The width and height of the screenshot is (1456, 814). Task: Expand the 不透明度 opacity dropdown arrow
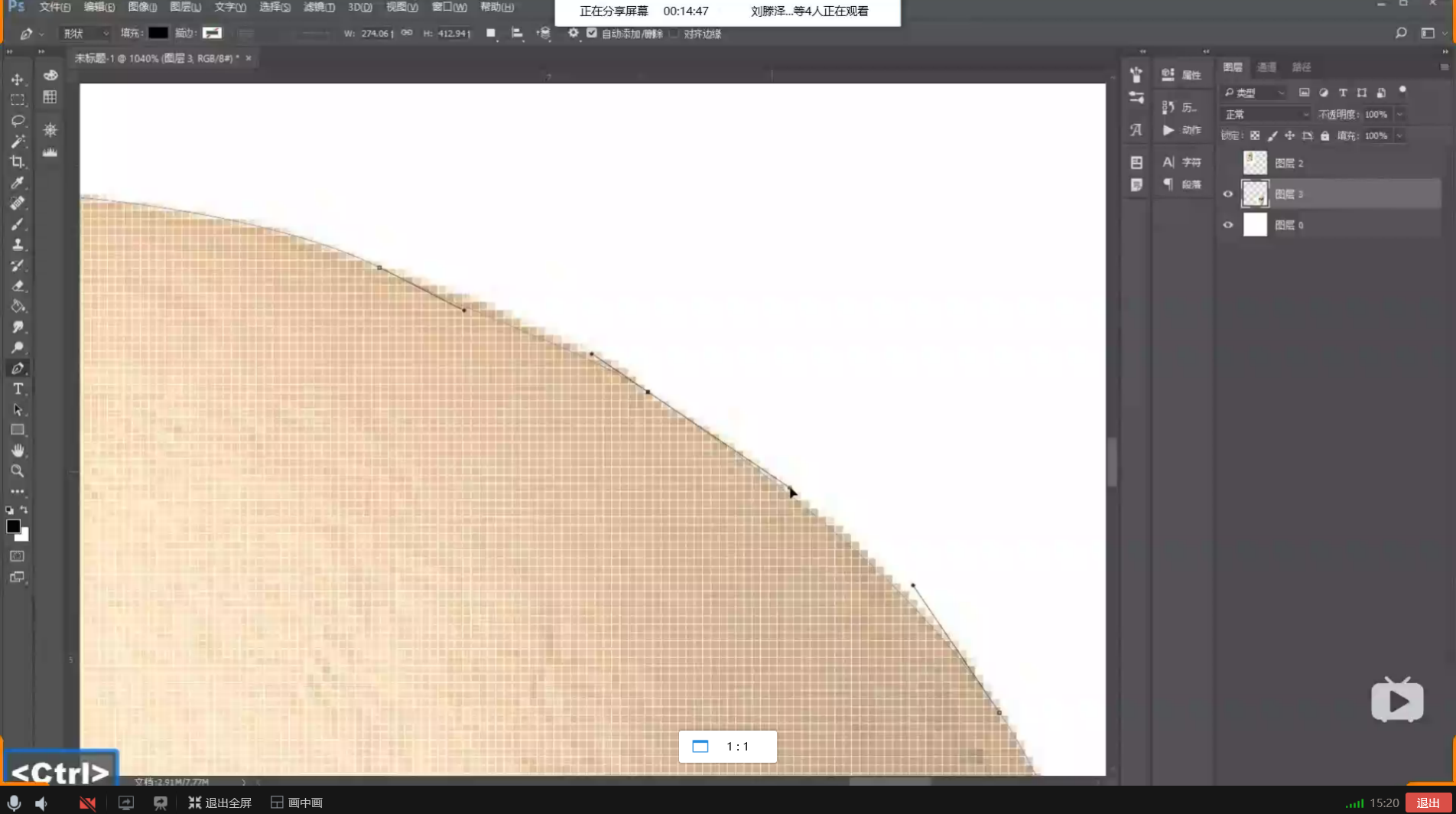1399,114
